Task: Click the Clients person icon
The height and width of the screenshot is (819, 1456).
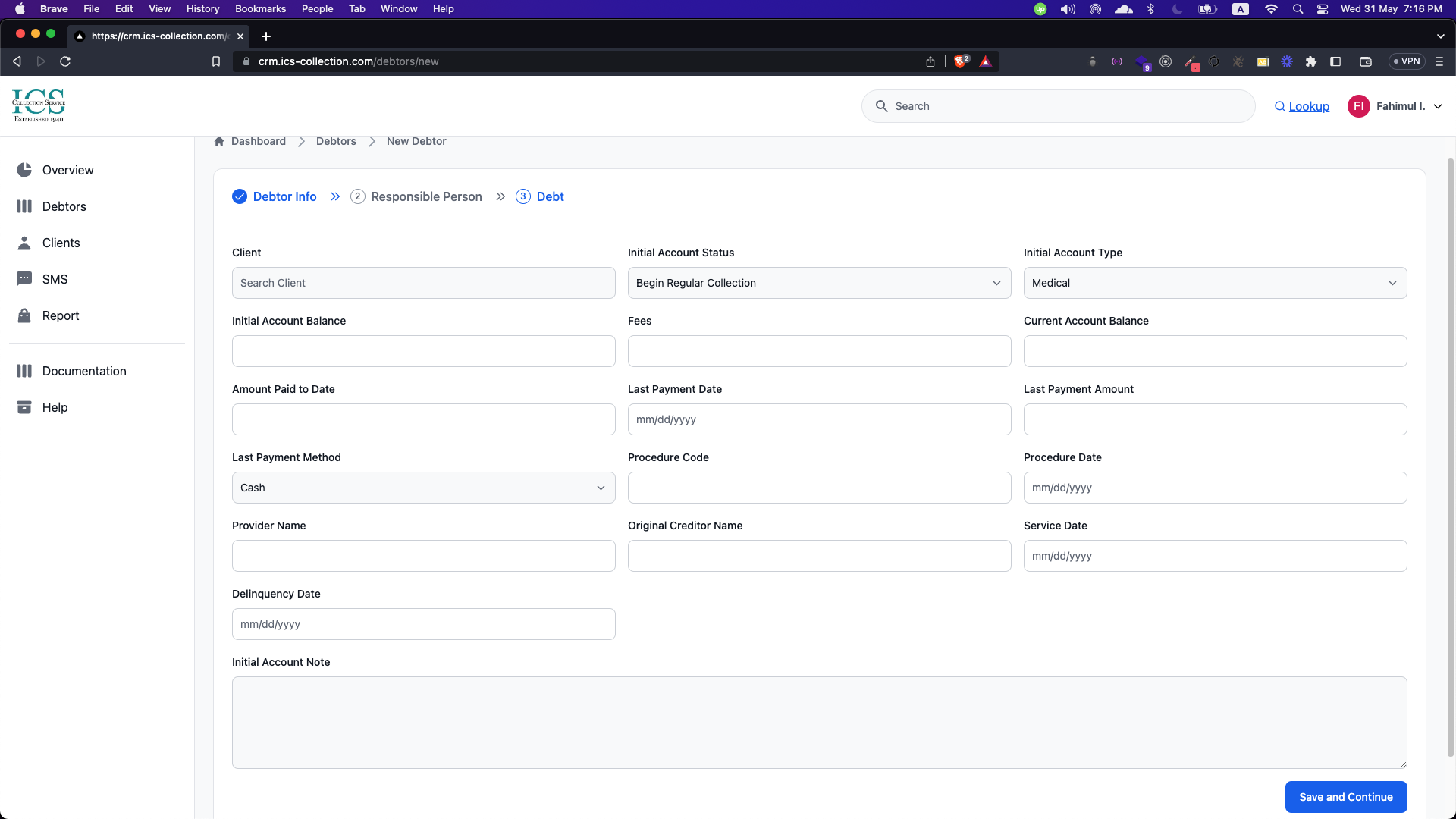Action: [x=24, y=243]
